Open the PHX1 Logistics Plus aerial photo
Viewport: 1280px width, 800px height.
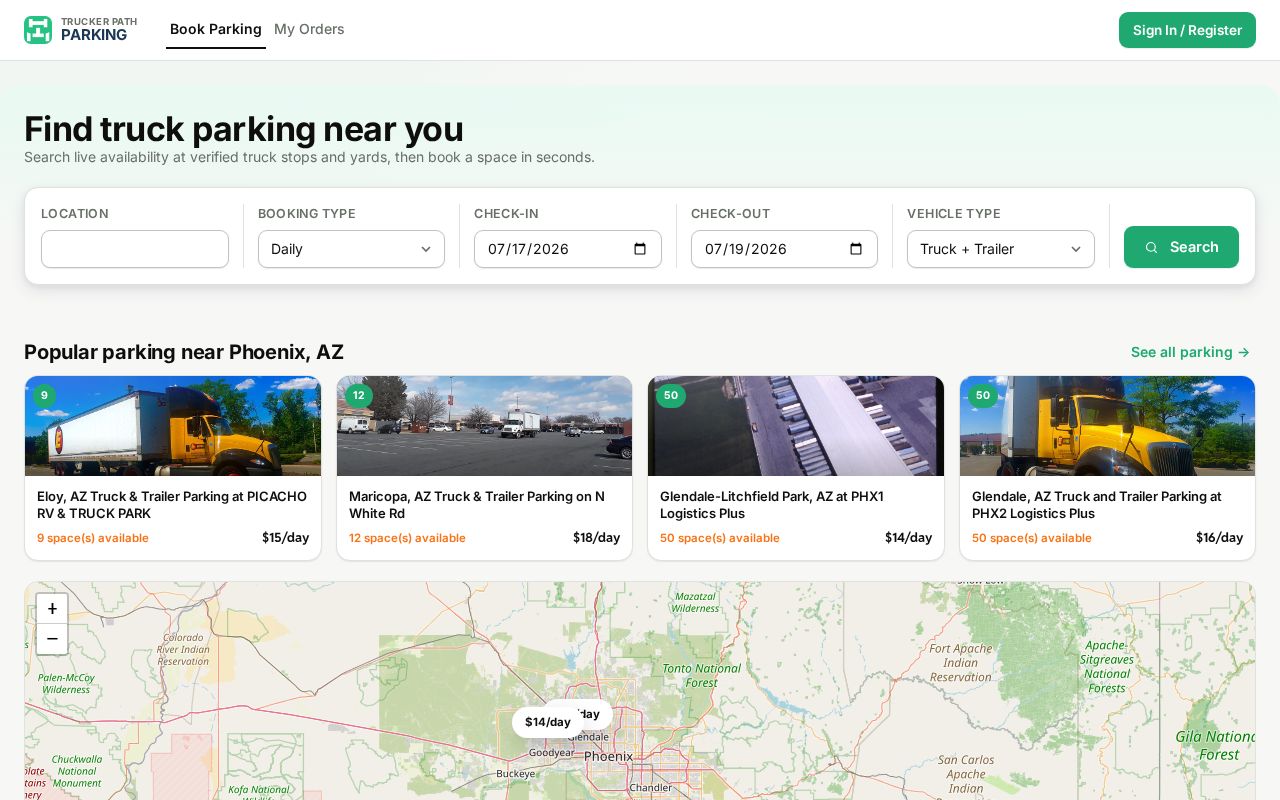[x=796, y=426]
